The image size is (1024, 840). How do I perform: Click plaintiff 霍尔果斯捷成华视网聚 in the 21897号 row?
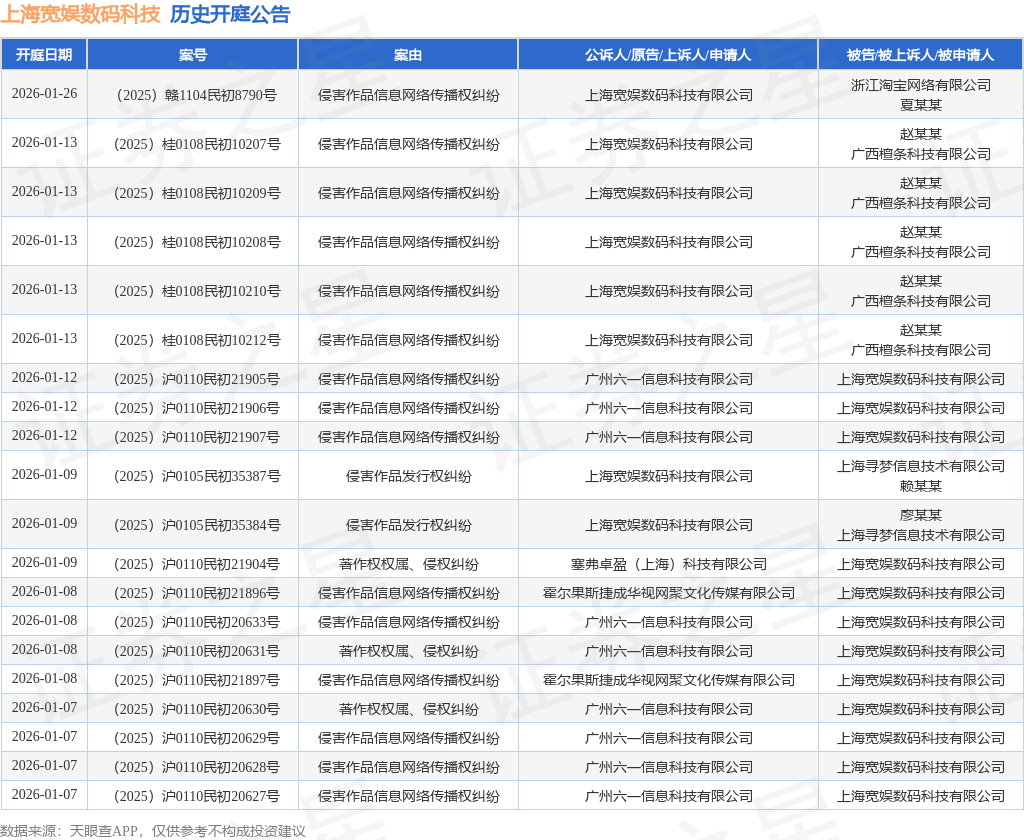pyautogui.click(x=668, y=680)
